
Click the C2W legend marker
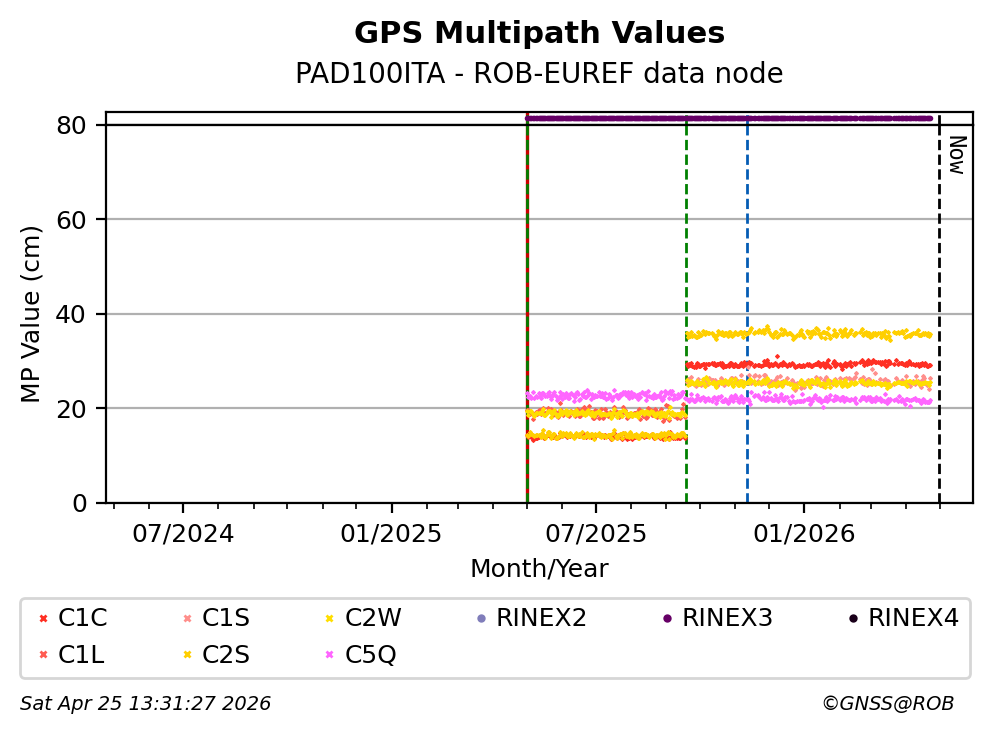coord(329,619)
